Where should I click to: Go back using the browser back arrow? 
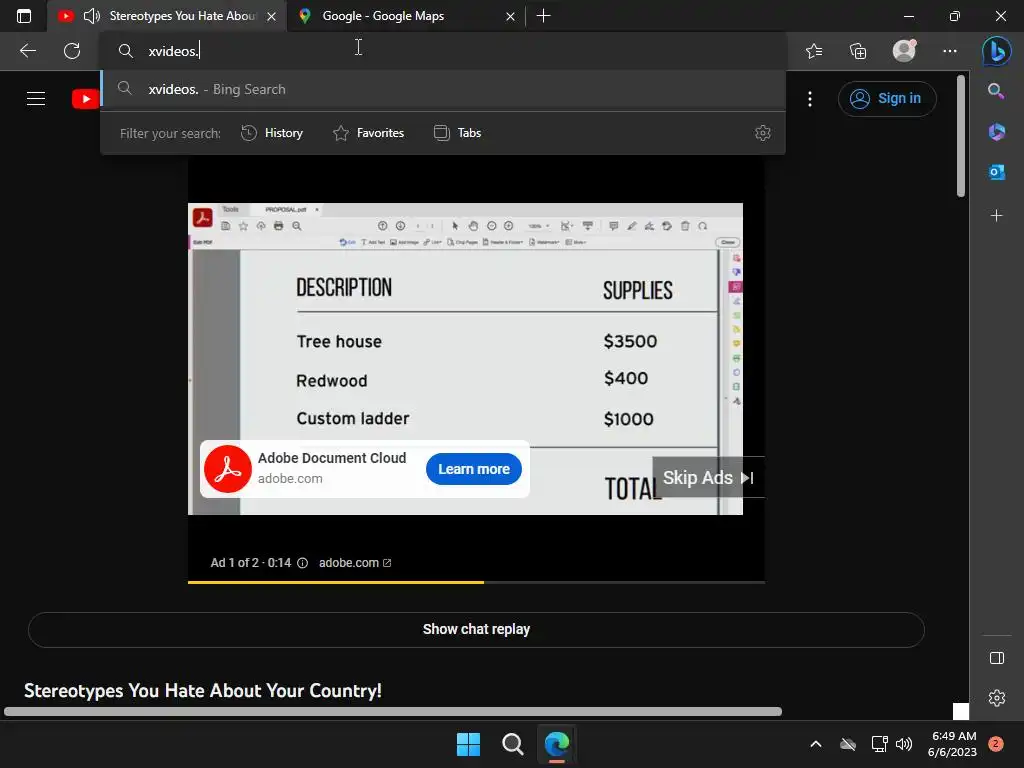click(x=28, y=51)
